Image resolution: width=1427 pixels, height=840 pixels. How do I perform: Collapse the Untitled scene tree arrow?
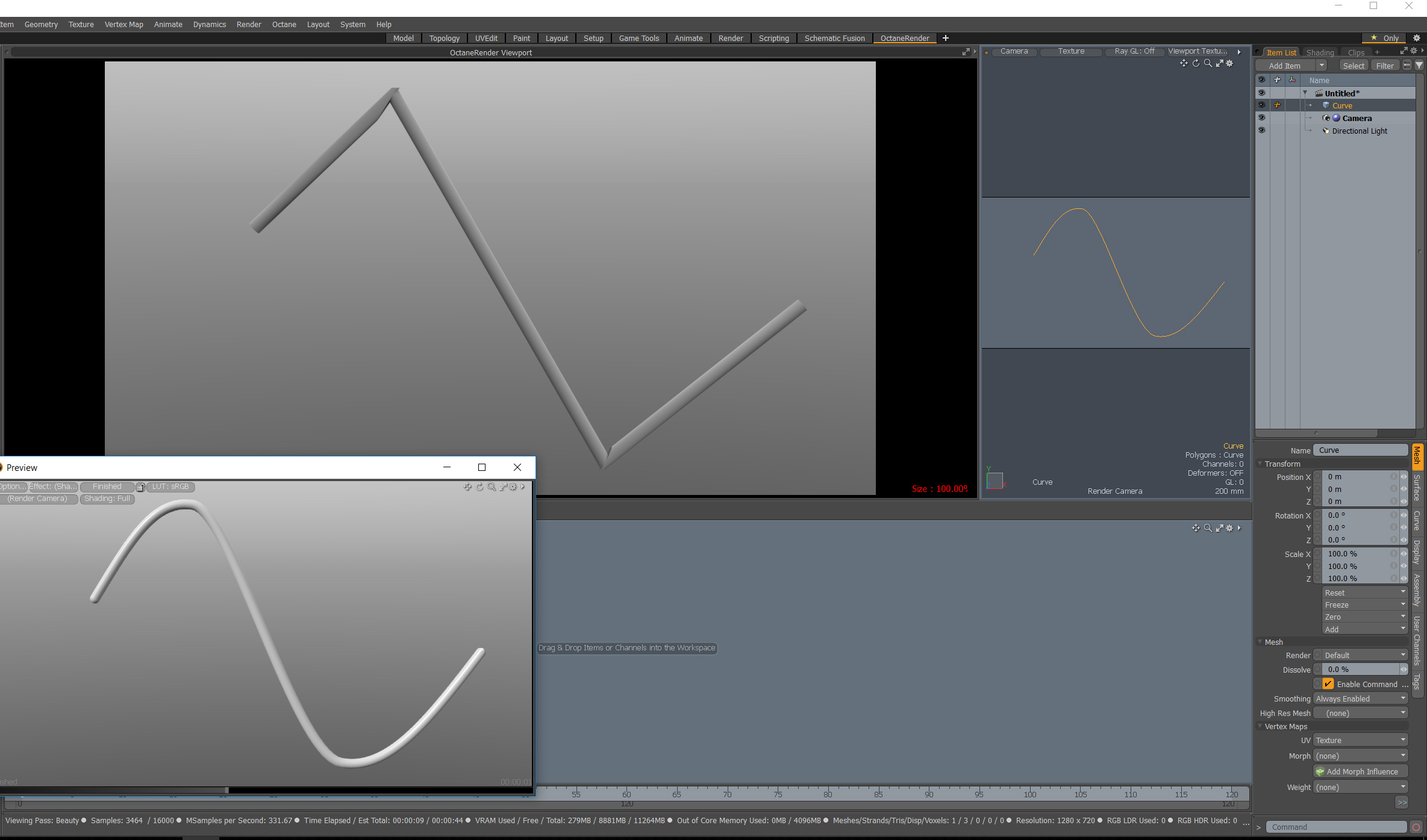[1305, 93]
